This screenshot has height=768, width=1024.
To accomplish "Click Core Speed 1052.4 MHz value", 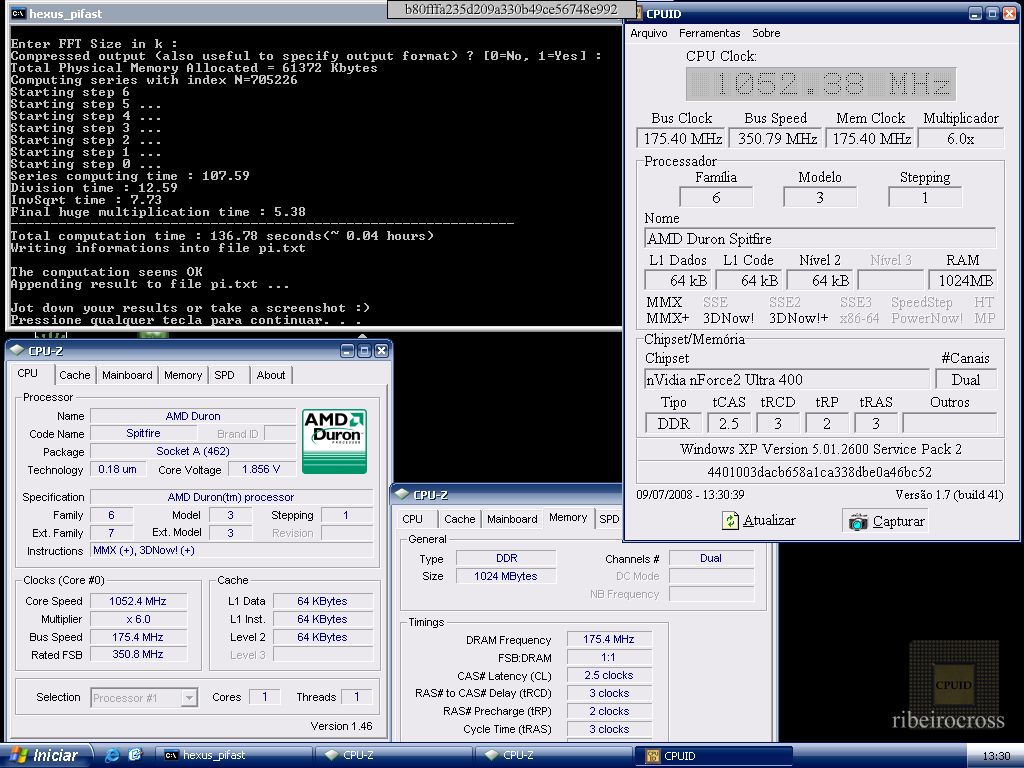I will (x=138, y=601).
